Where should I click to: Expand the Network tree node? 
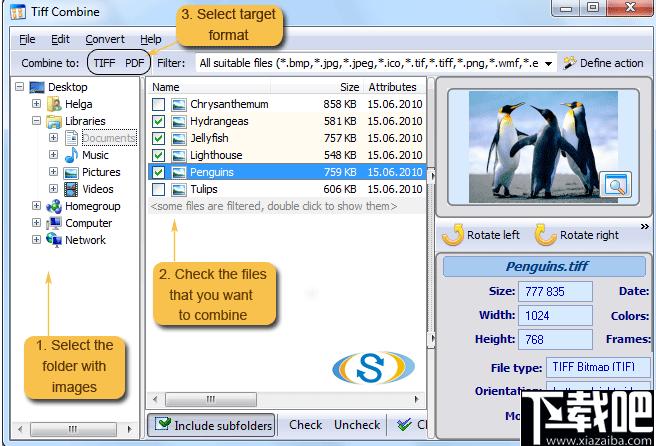[x=36, y=240]
